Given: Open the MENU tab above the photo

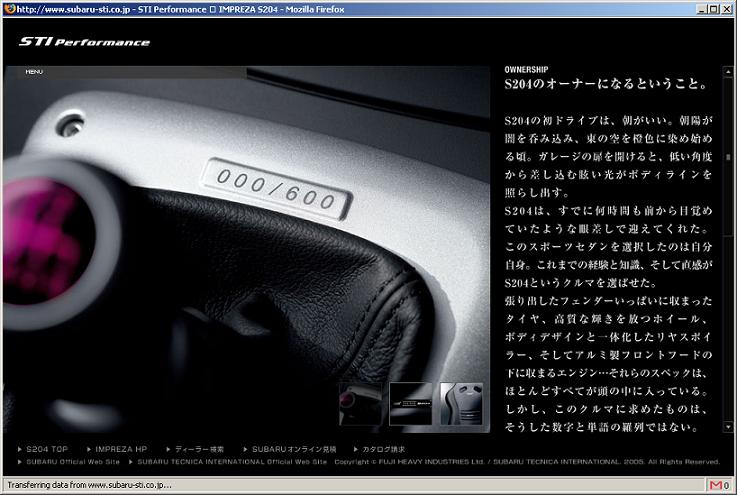Looking at the screenshot, I should pos(35,72).
